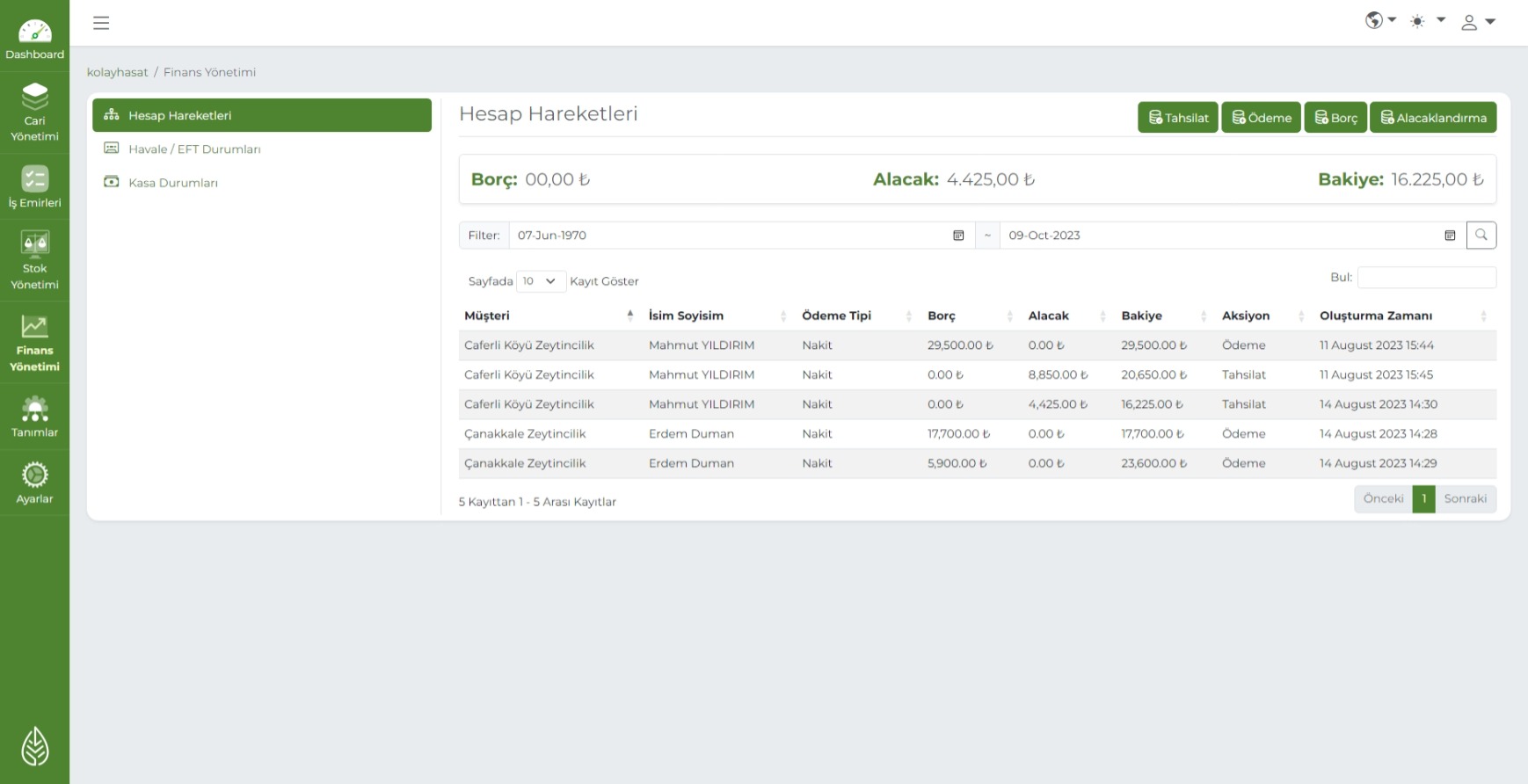Click the Borç button
1528x784 pixels.
click(x=1335, y=117)
